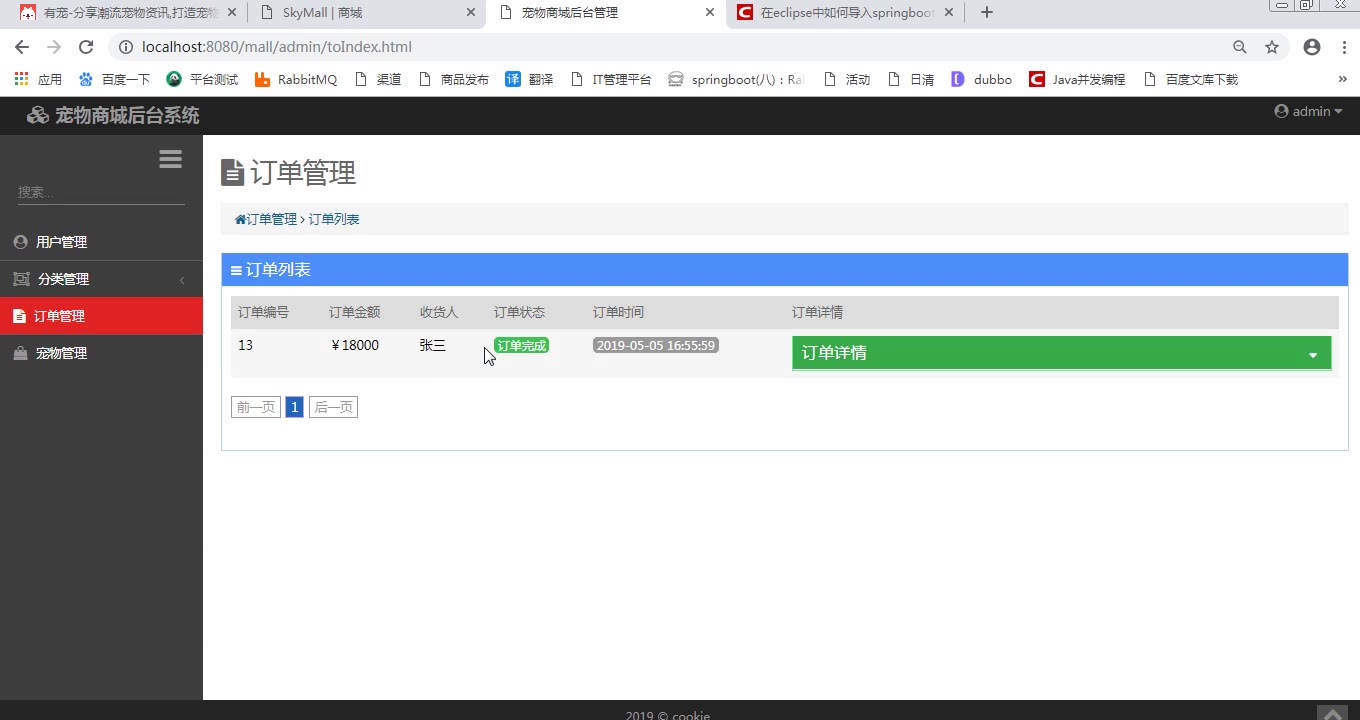Click pagination page 1 button
This screenshot has width=1360, height=720.
pyautogui.click(x=294, y=407)
